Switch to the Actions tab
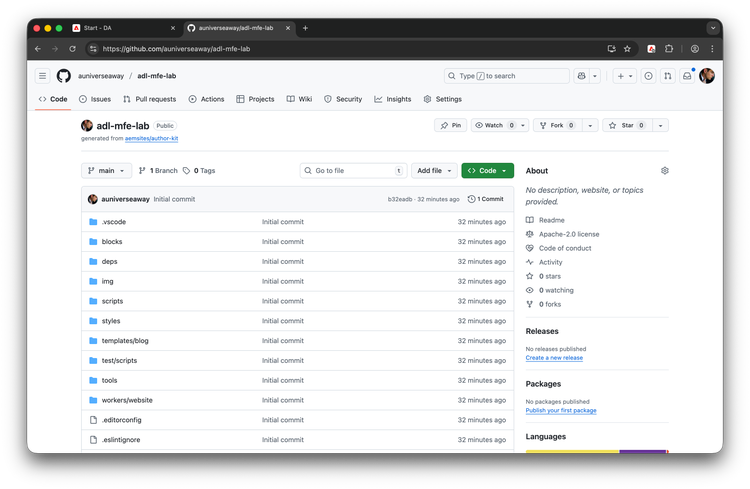 pyautogui.click(x=207, y=99)
